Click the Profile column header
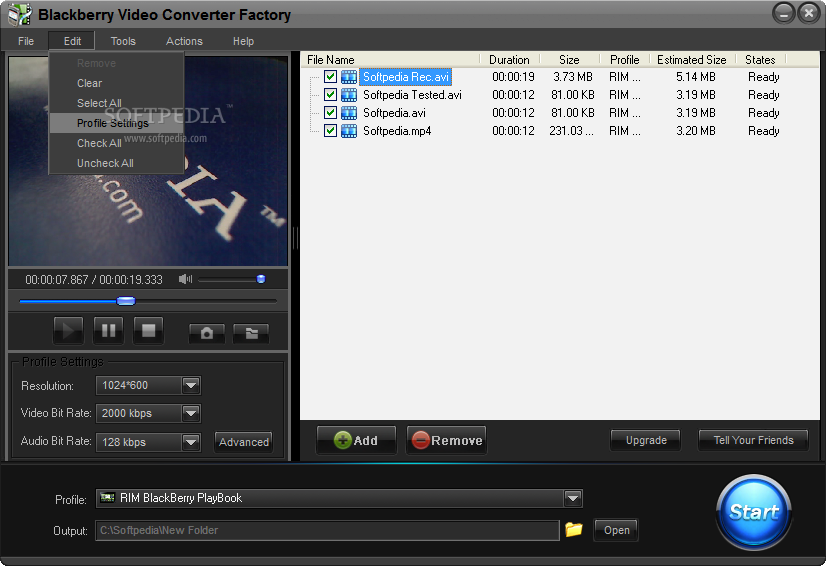 click(625, 60)
